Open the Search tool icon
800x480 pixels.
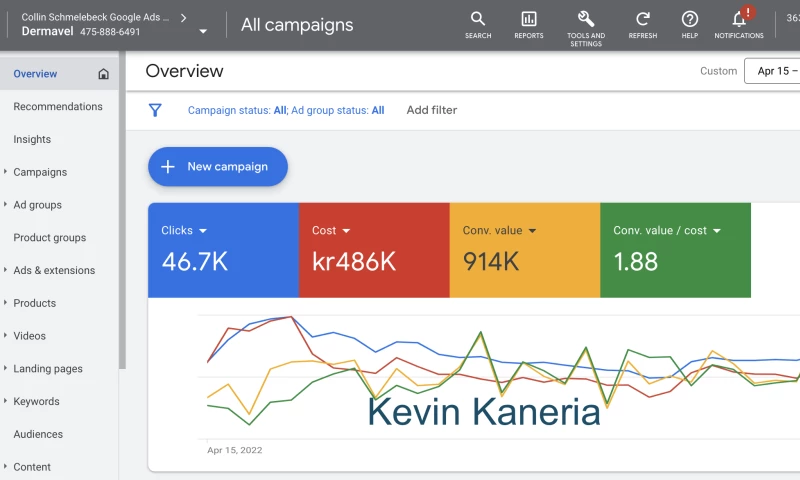tap(478, 20)
